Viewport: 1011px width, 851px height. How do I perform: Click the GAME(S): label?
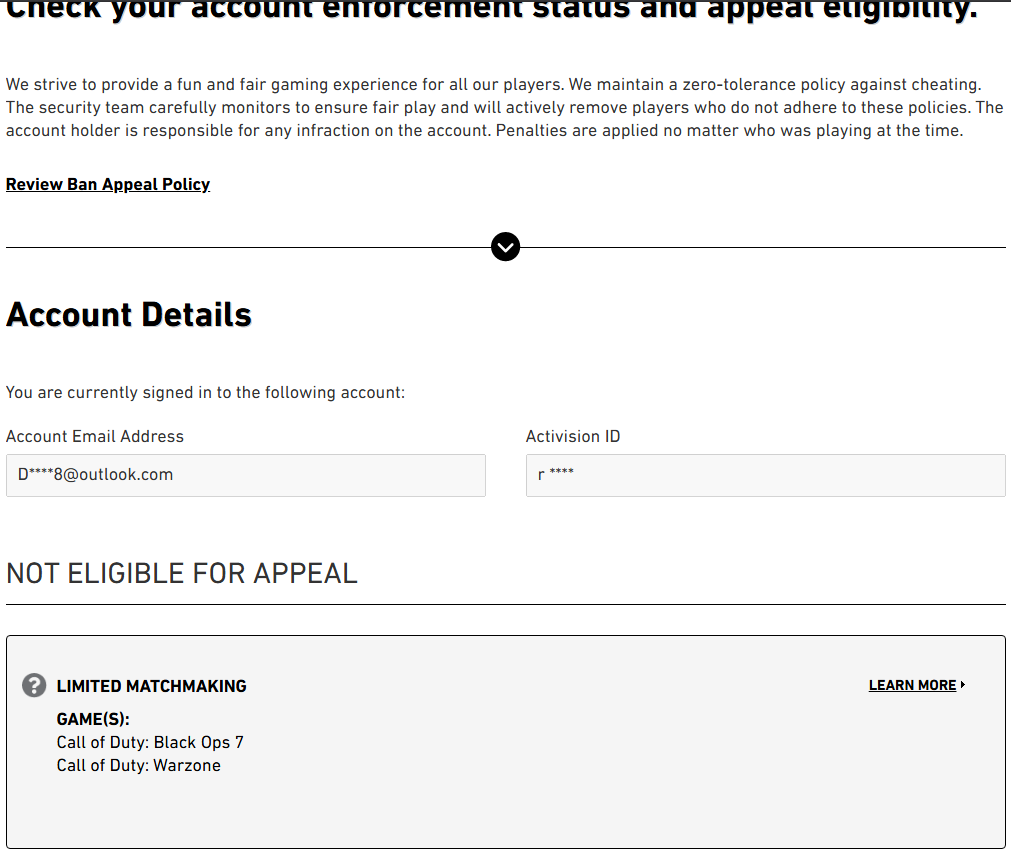pyautogui.click(x=93, y=719)
